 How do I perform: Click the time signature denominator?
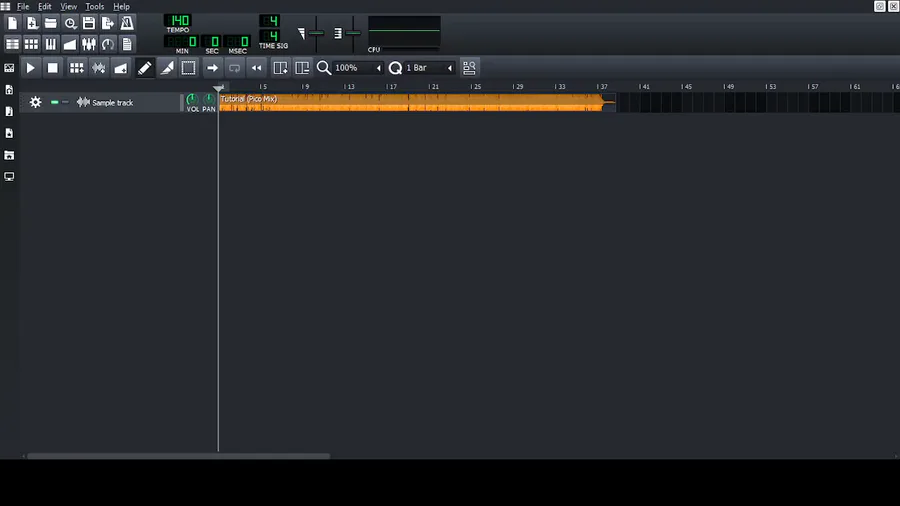(270, 36)
